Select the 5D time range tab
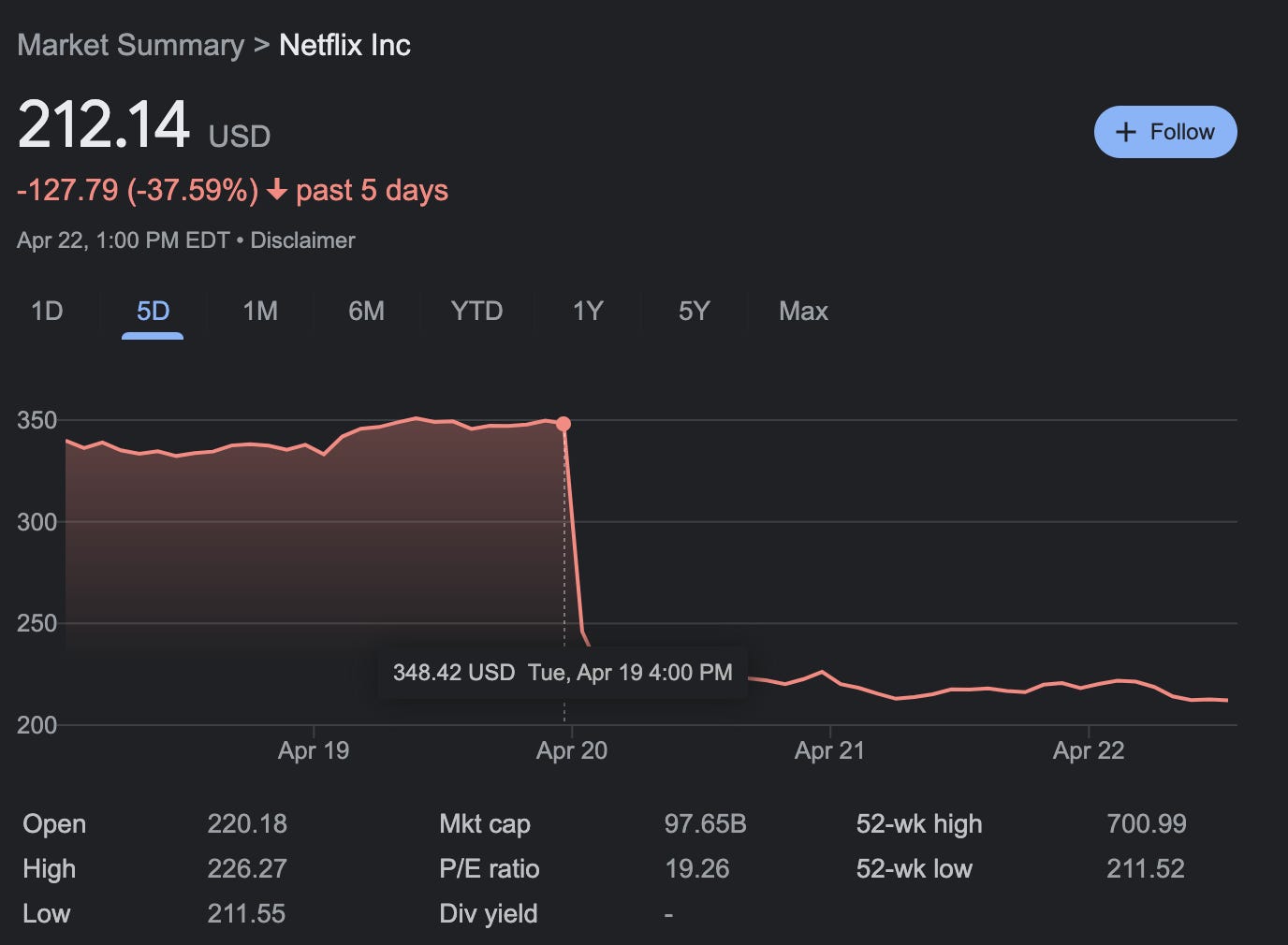1288x945 pixels. (x=153, y=311)
